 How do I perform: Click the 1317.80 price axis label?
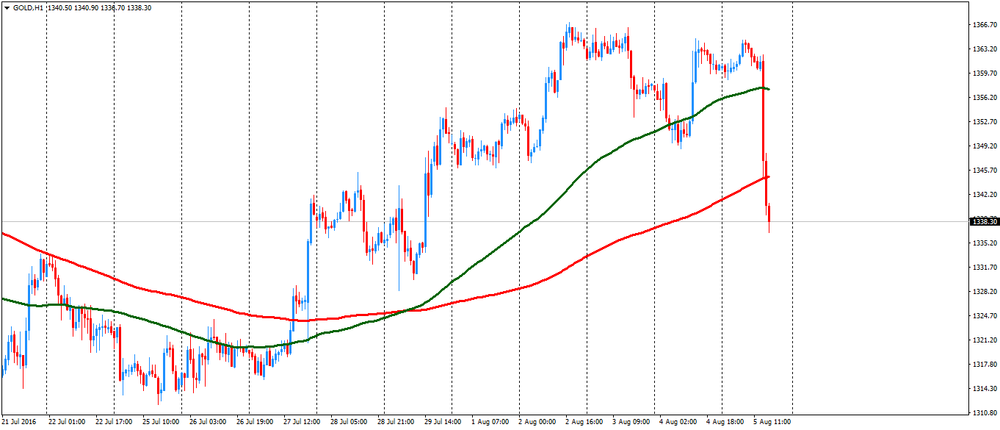(x=983, y=364)
